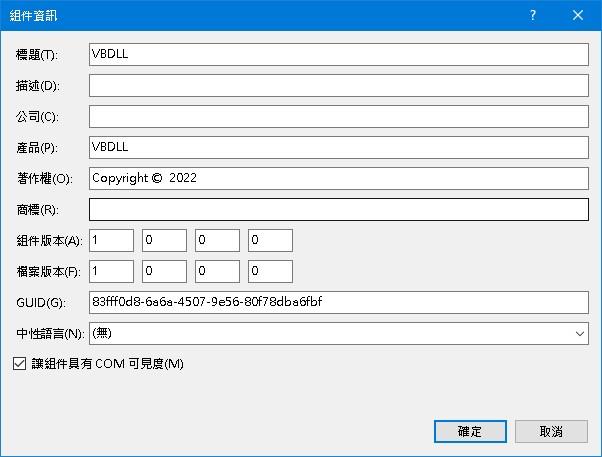The width and height of the screenshot is (602, 457).
Task: Toggle 讓組件具有 COM 可見度 checkbox
Action: click(x=19, y=364)
